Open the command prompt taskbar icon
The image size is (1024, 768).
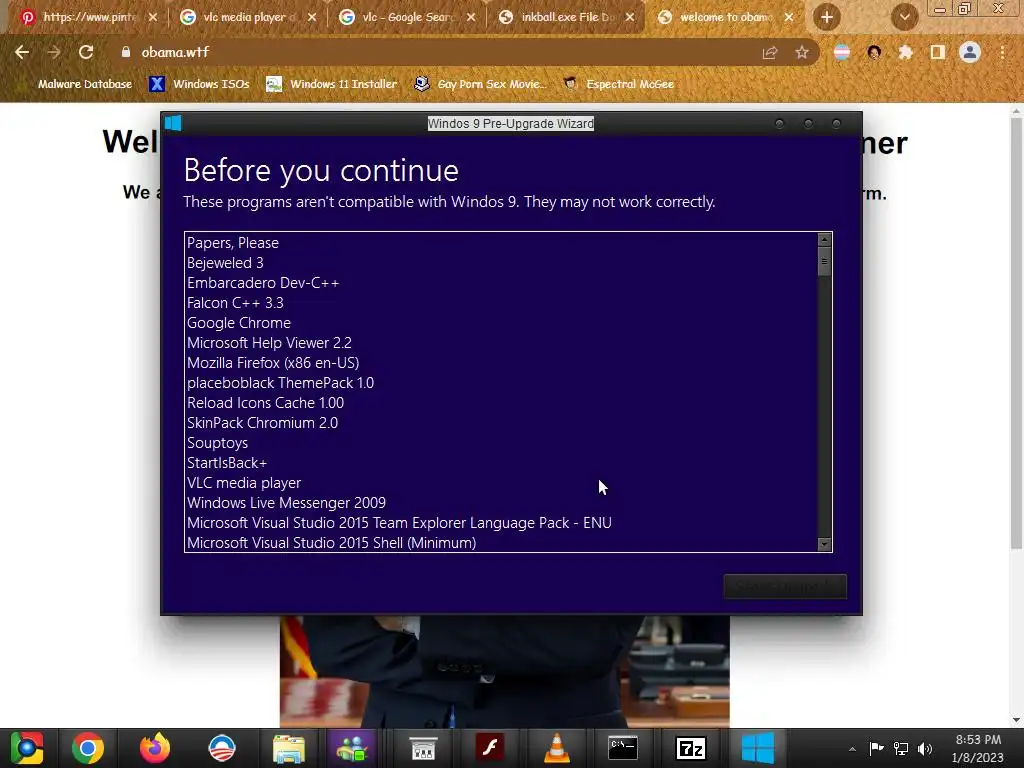[x=623, y=748]
